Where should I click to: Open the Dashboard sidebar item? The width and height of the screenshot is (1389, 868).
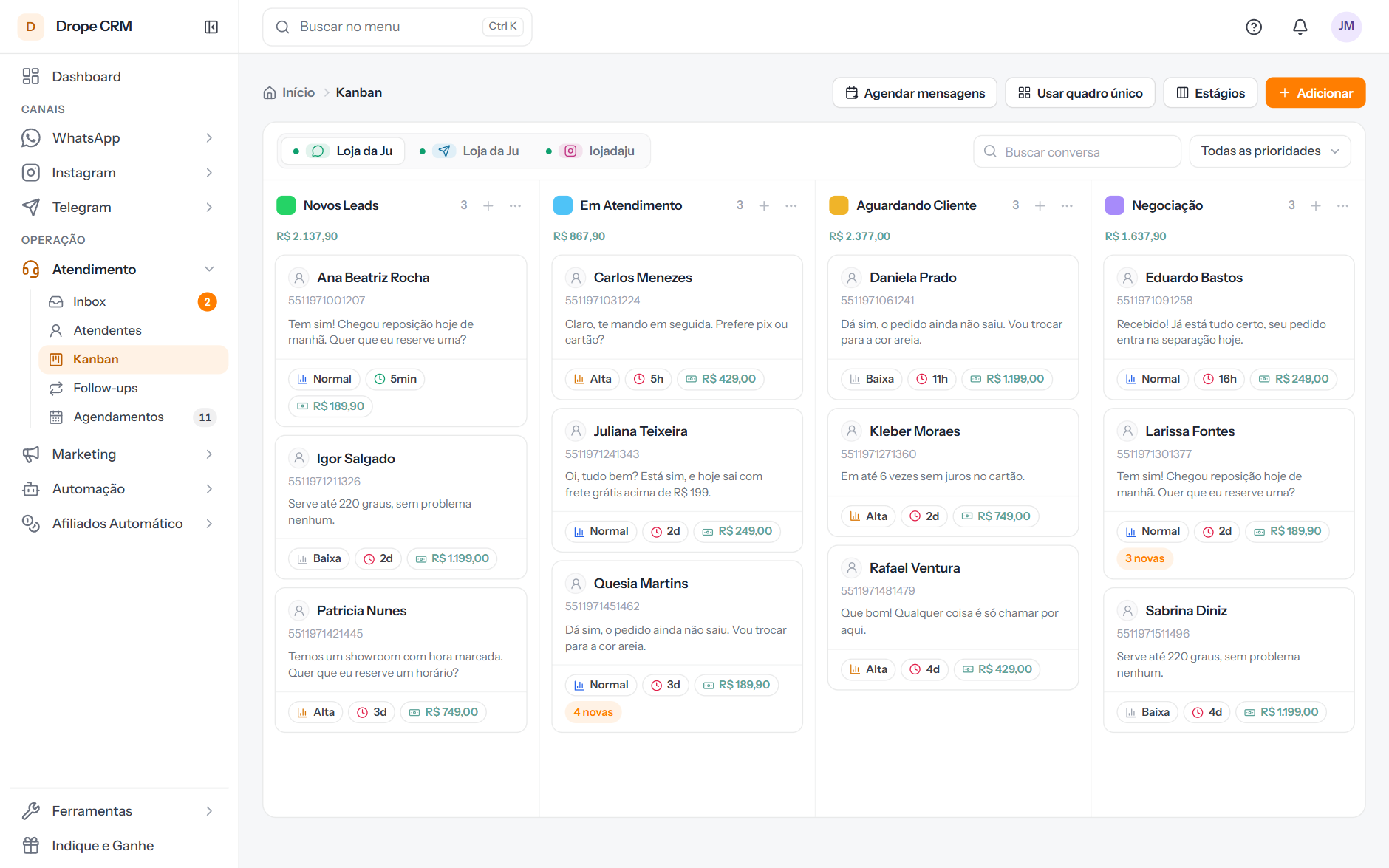[119, 76]
